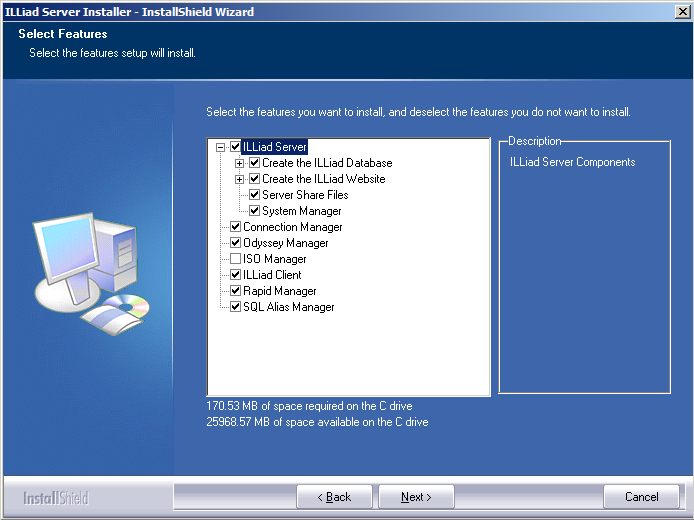Uncheck the ILLiad Server checkbox
The image size is (694, 520).
(236, 147)
